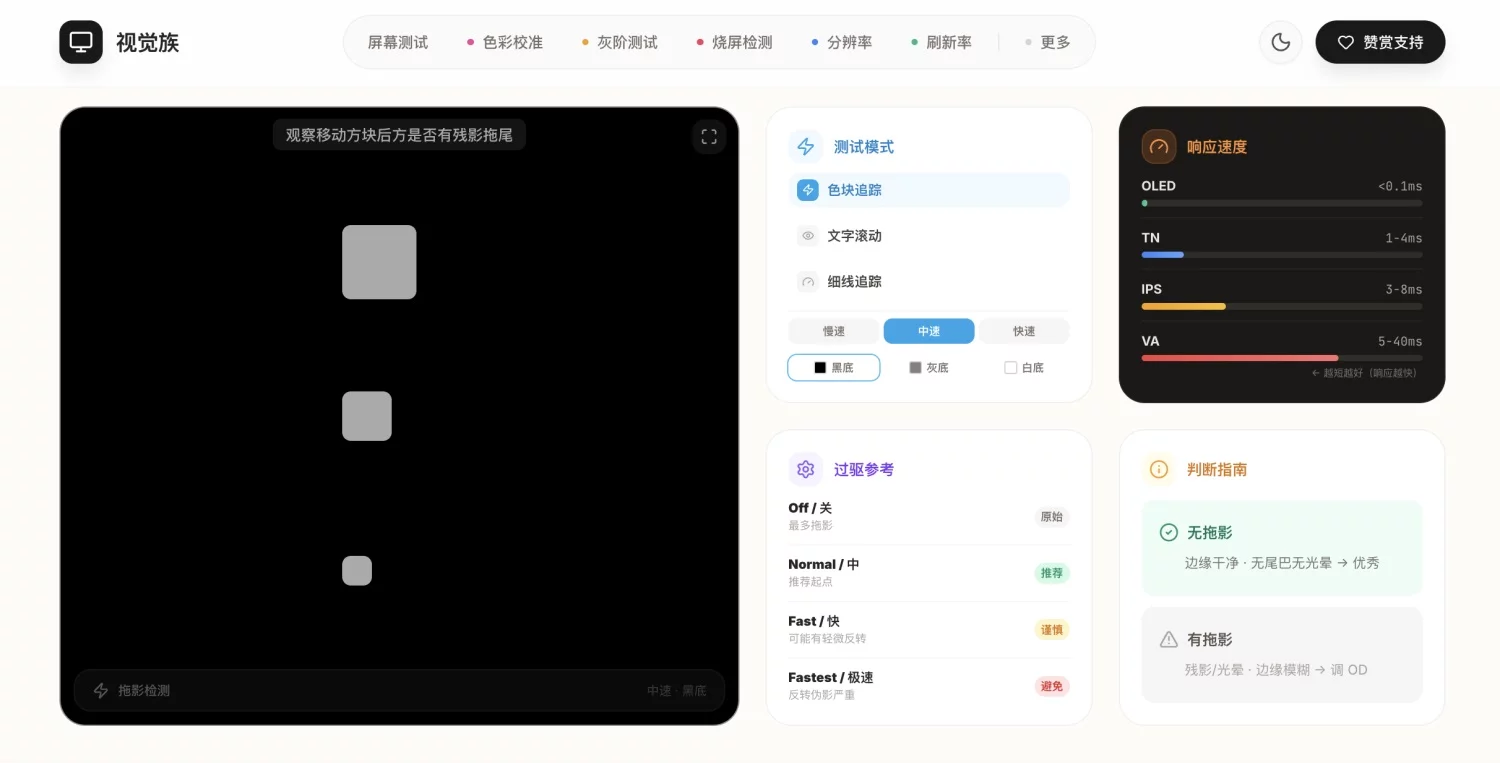
Task: Click the 拖影检测 lightning icon in status bar
Action: coord(101,690)
